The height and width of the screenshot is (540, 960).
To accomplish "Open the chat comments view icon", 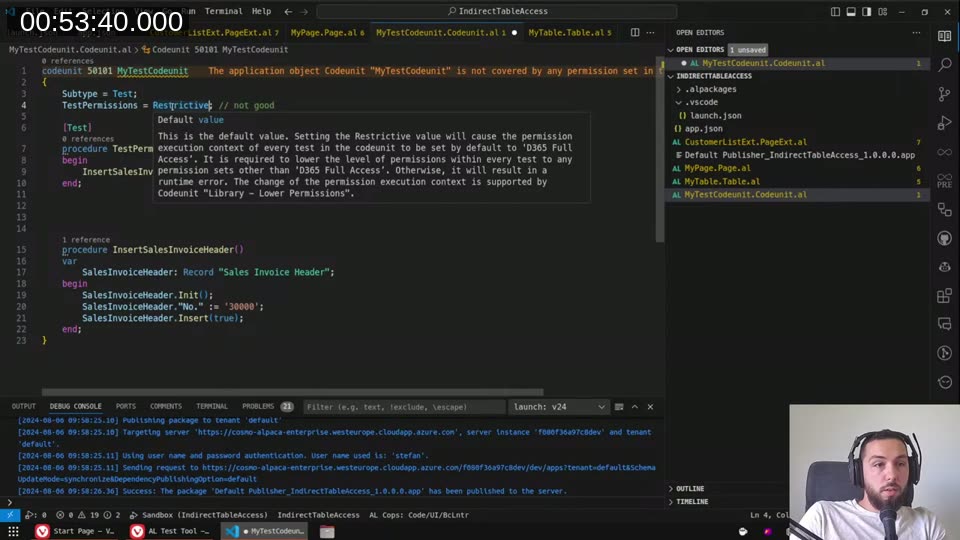I will (x=944, y=324).
